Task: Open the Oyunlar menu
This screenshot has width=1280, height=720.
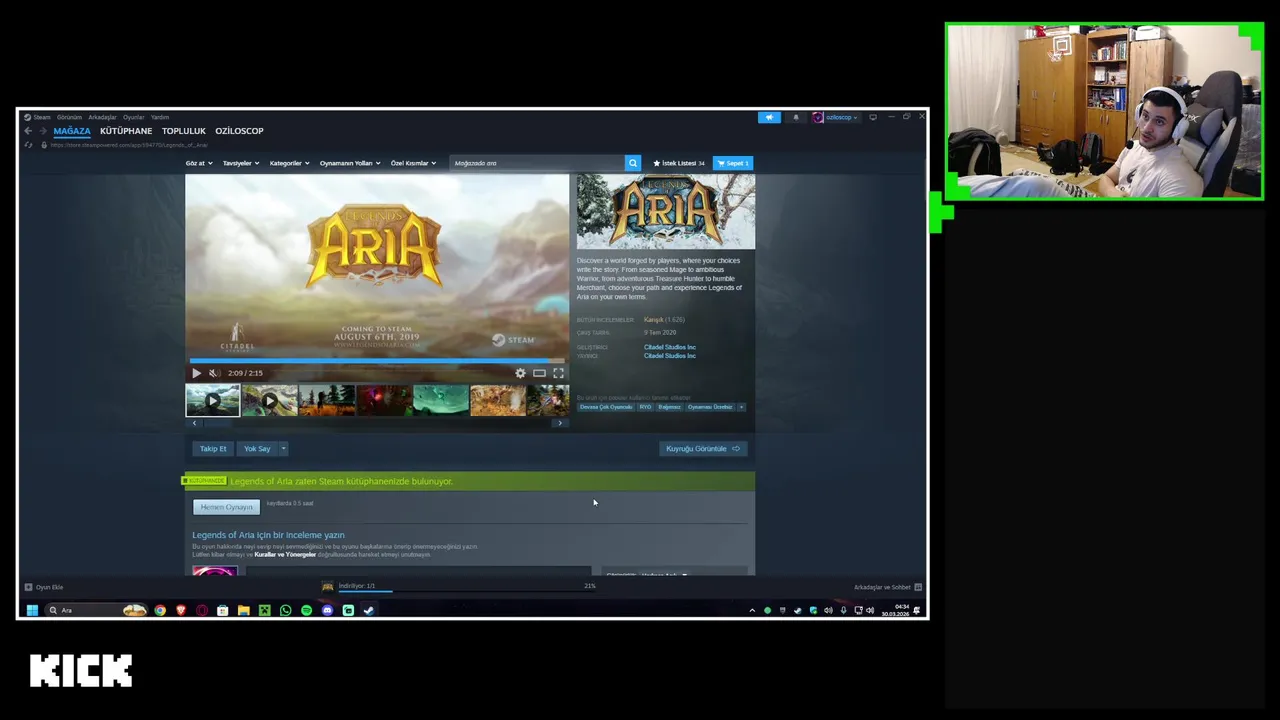Action: [x=134, y=117]
